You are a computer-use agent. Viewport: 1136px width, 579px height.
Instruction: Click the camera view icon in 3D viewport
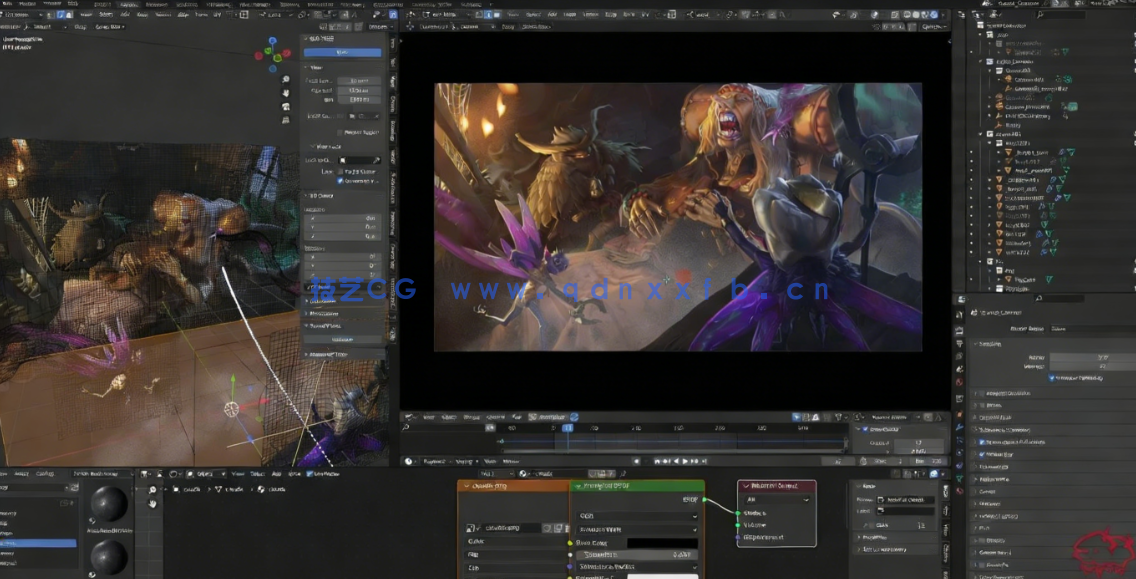[x=287, y=107]
